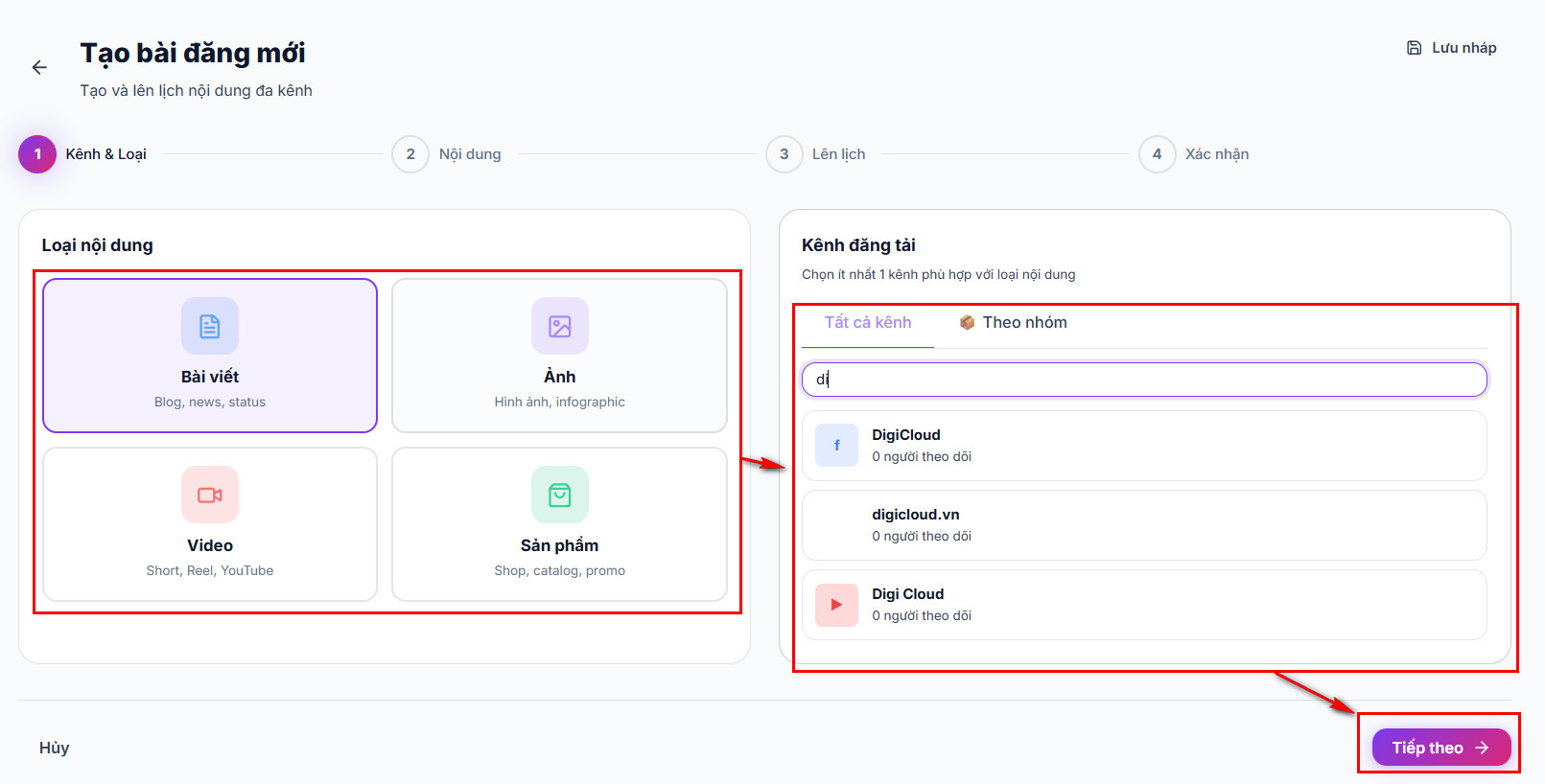
Task: Select the Bài viết document icon
Action: tap(210, 326)
